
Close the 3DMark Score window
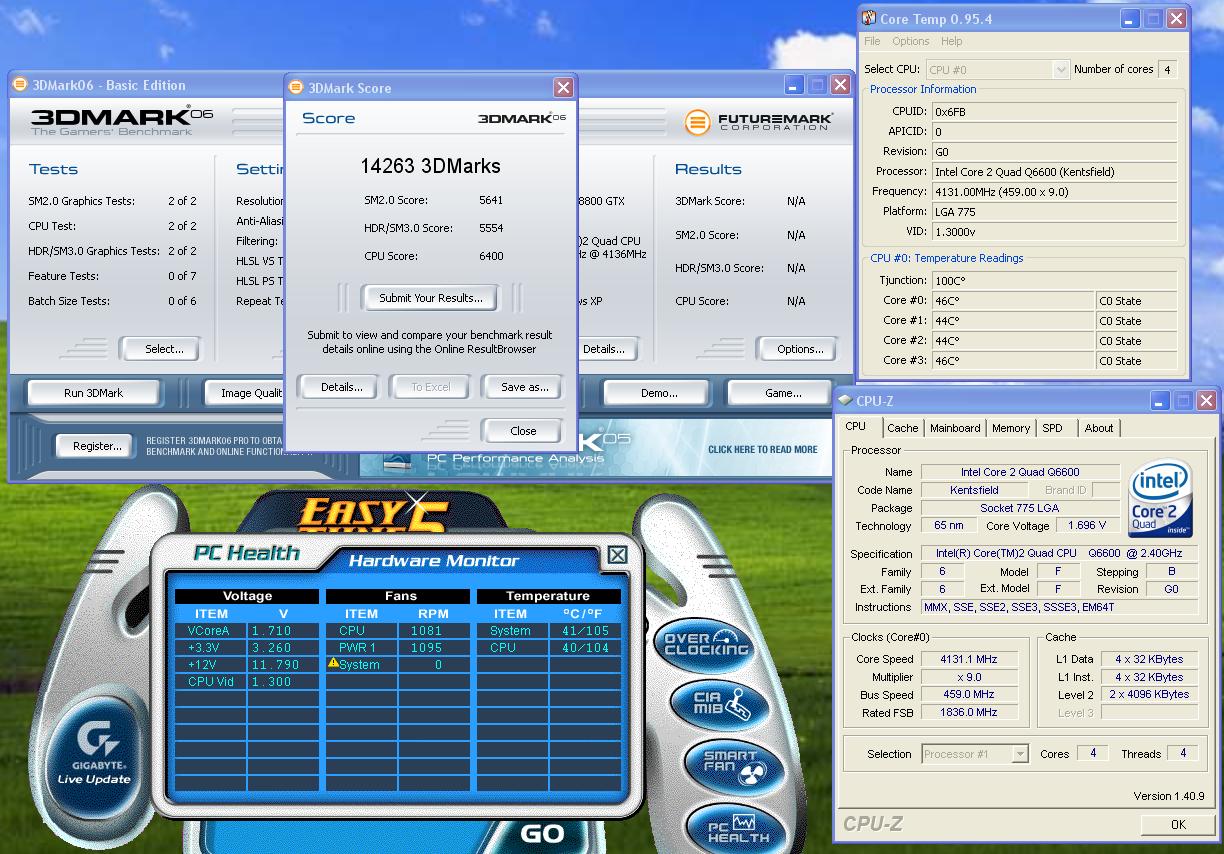[x=563, y=88]
